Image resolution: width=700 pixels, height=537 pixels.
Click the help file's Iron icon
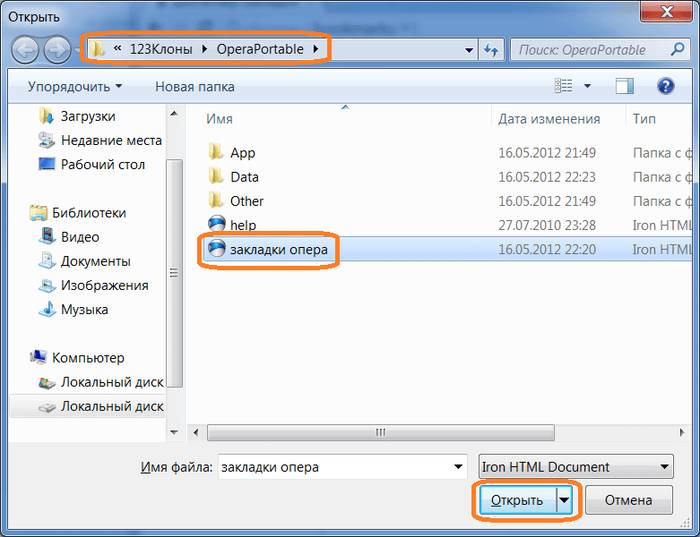217,224
